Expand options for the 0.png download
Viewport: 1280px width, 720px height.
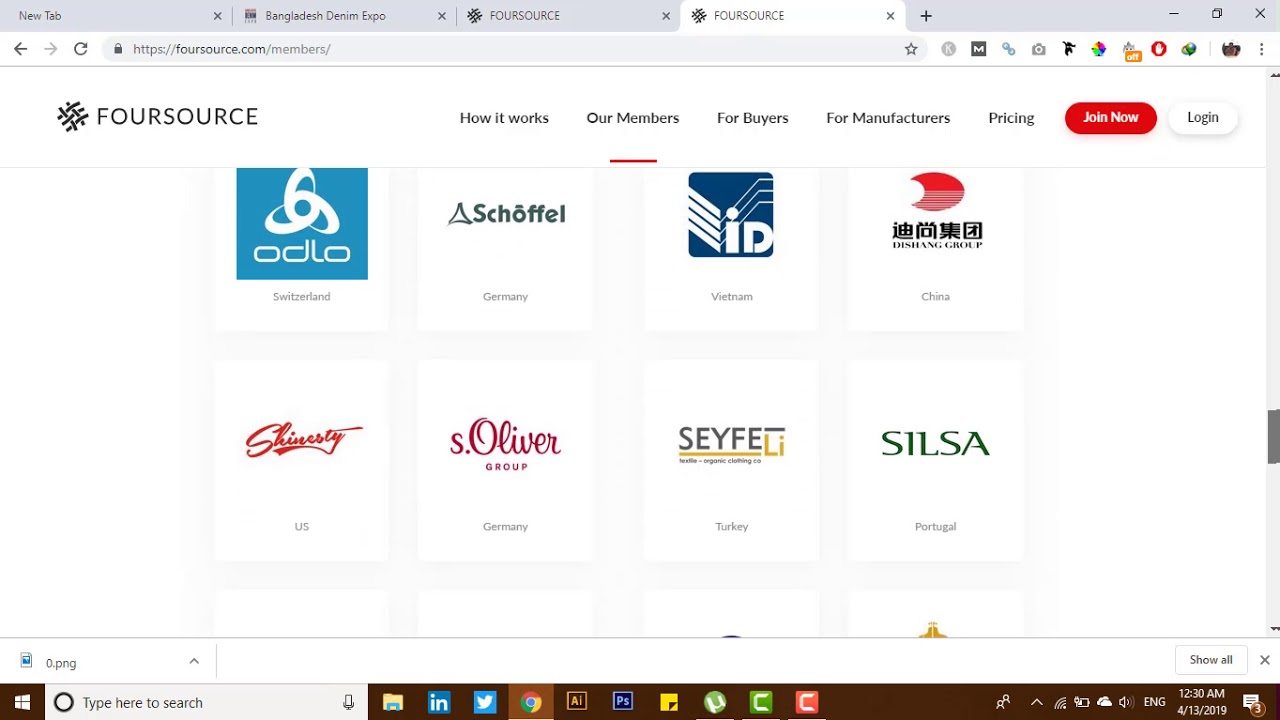point(194,661)
